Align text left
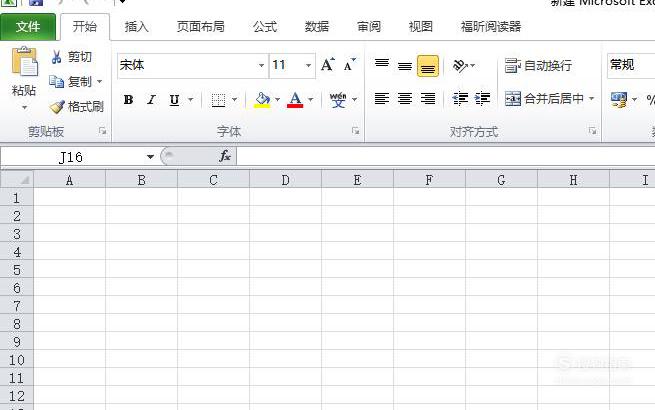 382,99
